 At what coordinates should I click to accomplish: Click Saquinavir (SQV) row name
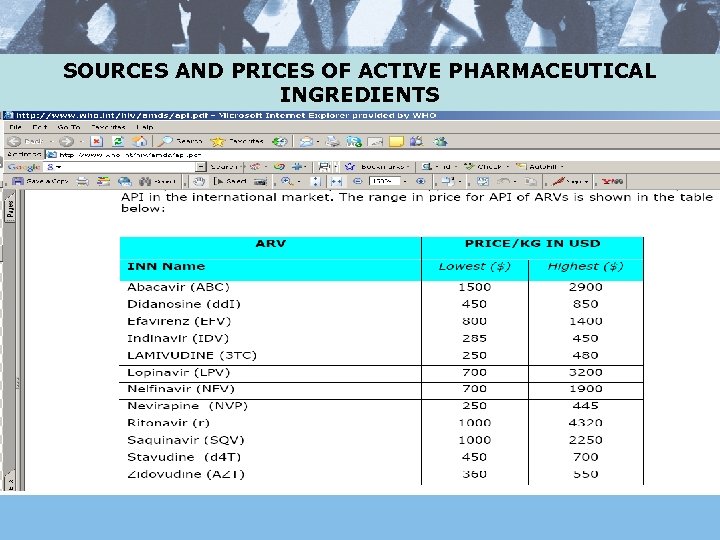pyautogui.click(x=186, y=440)
